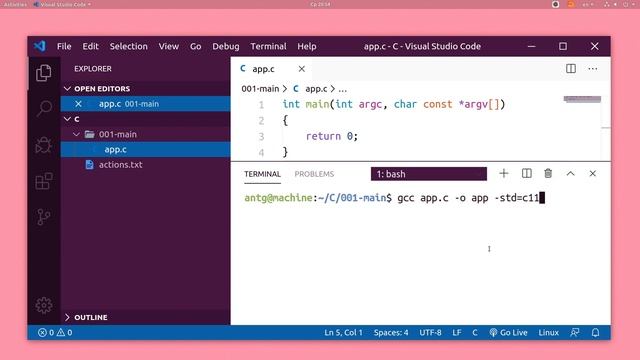Open the File menu
Viewport: 640px width, 360px height.
point(64,46)
